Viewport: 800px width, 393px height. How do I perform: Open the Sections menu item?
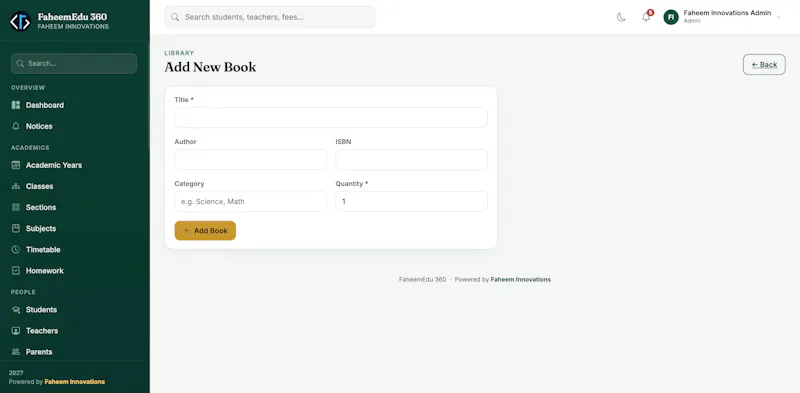tap(73, 207)
